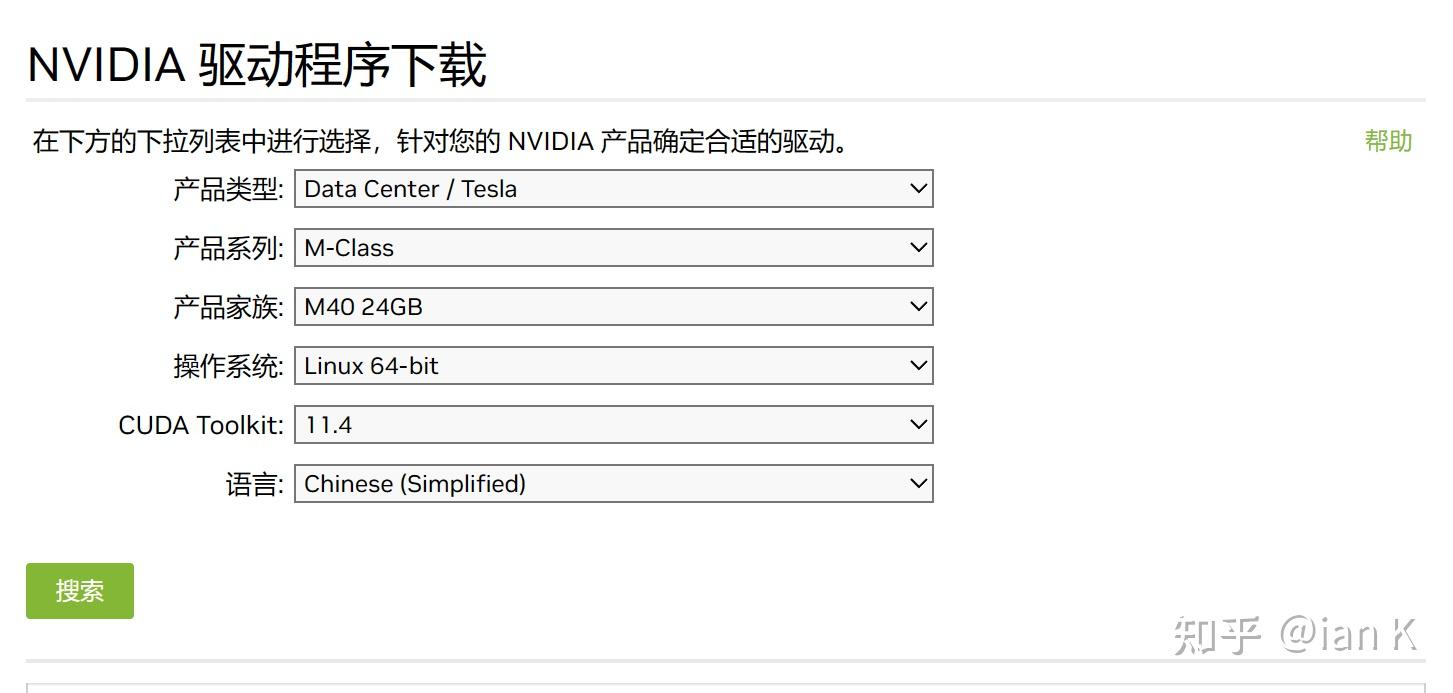
Task: Select the 操作系统 Linux 64-bit combo box
Action: (612, 366)
